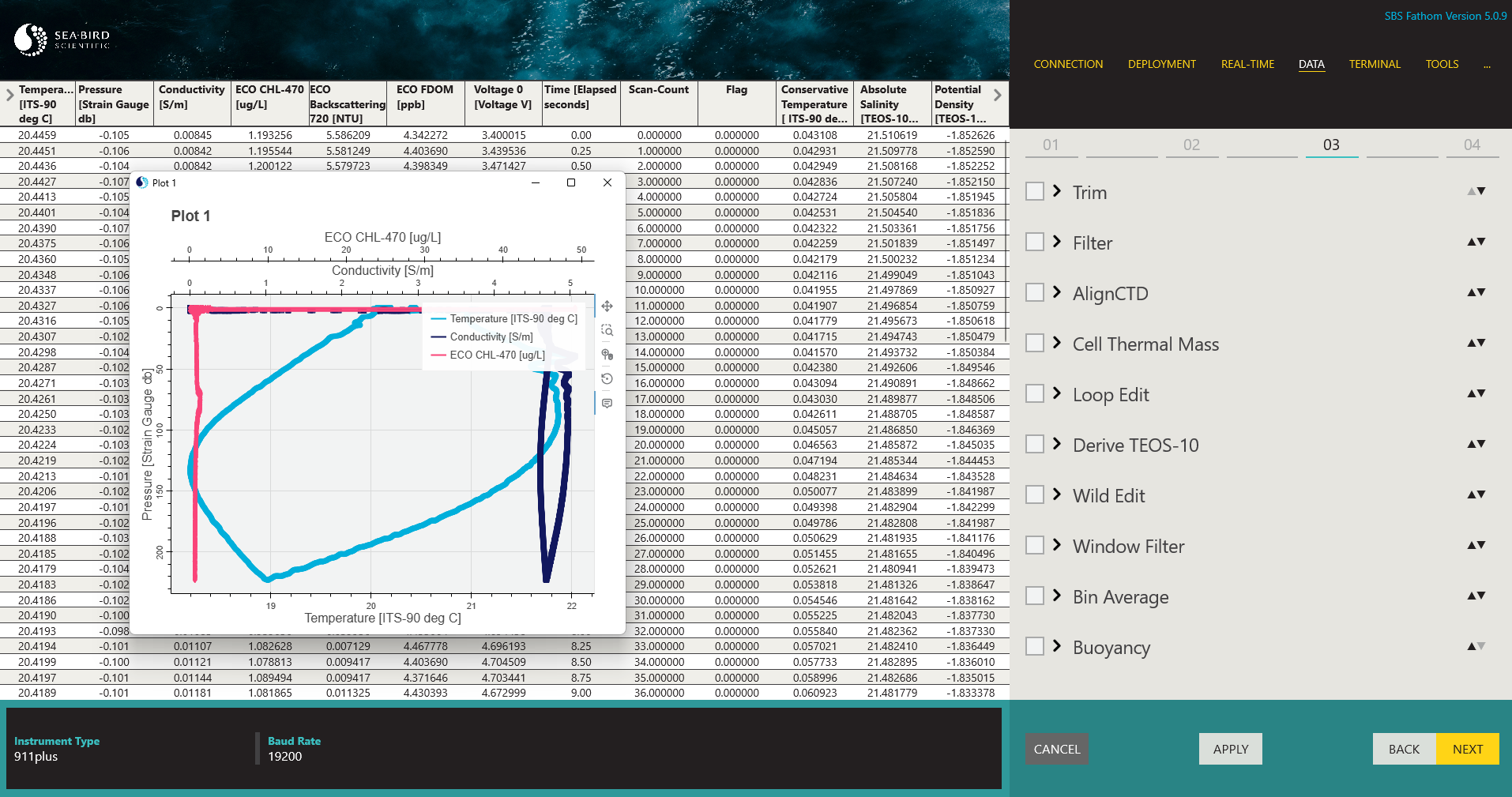Expand the Wild Edit section
The width and height of the screenshot is (1512, 797).
coord(1057,494)
